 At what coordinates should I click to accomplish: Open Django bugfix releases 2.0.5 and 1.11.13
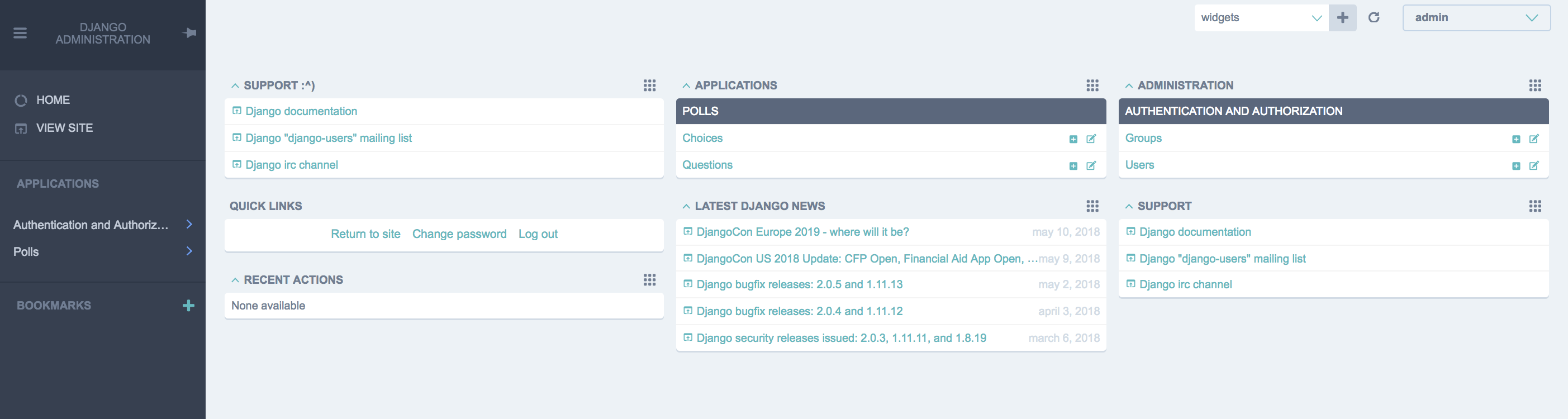[799, 284]
